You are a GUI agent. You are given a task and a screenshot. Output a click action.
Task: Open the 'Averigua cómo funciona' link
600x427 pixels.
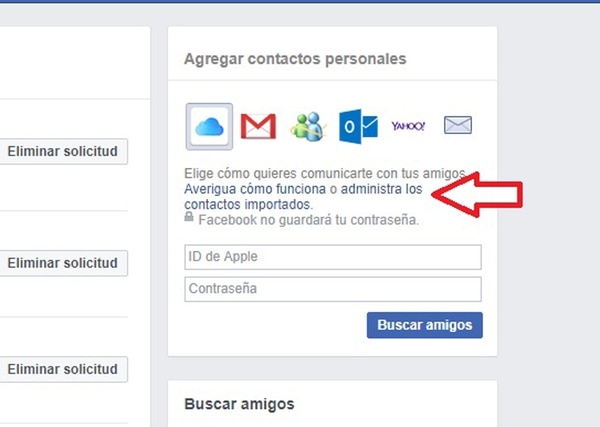[255, 189]
